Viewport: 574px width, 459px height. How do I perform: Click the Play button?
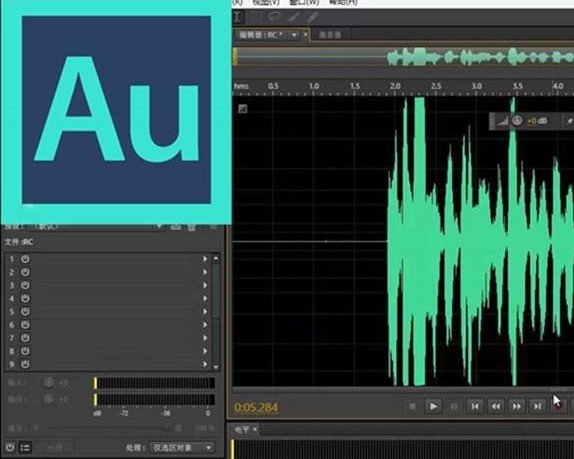pyautogui.click(x=433, y=407)
